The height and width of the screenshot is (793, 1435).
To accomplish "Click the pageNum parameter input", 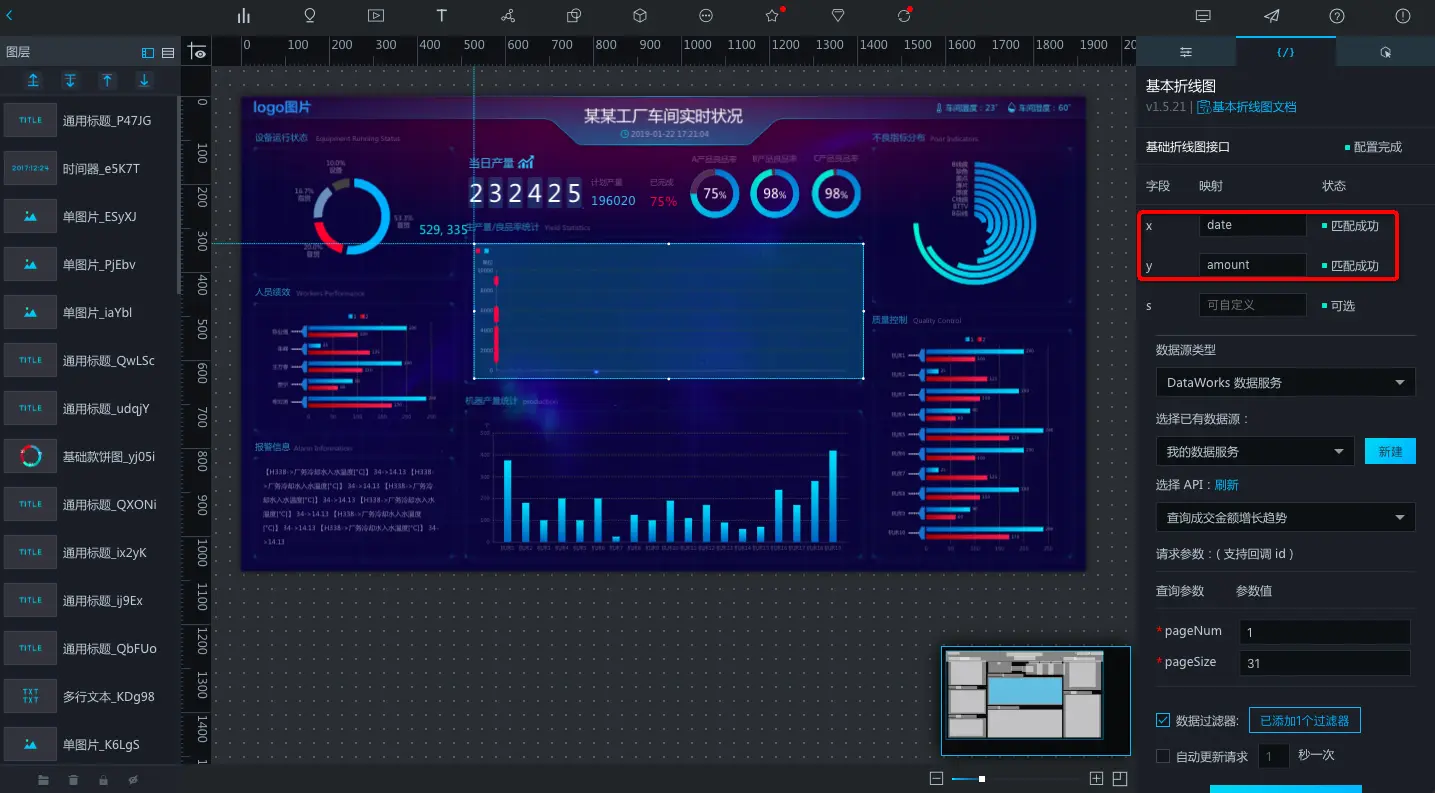I will 1325,632.
